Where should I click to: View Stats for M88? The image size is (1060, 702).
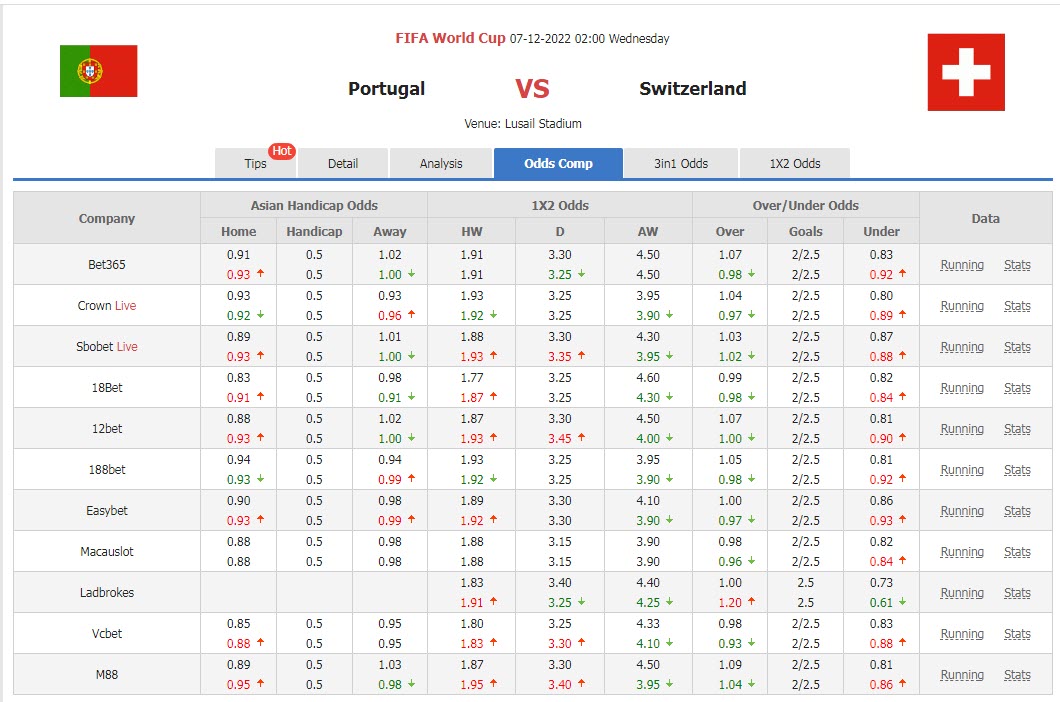click(x=1017, y=675)
